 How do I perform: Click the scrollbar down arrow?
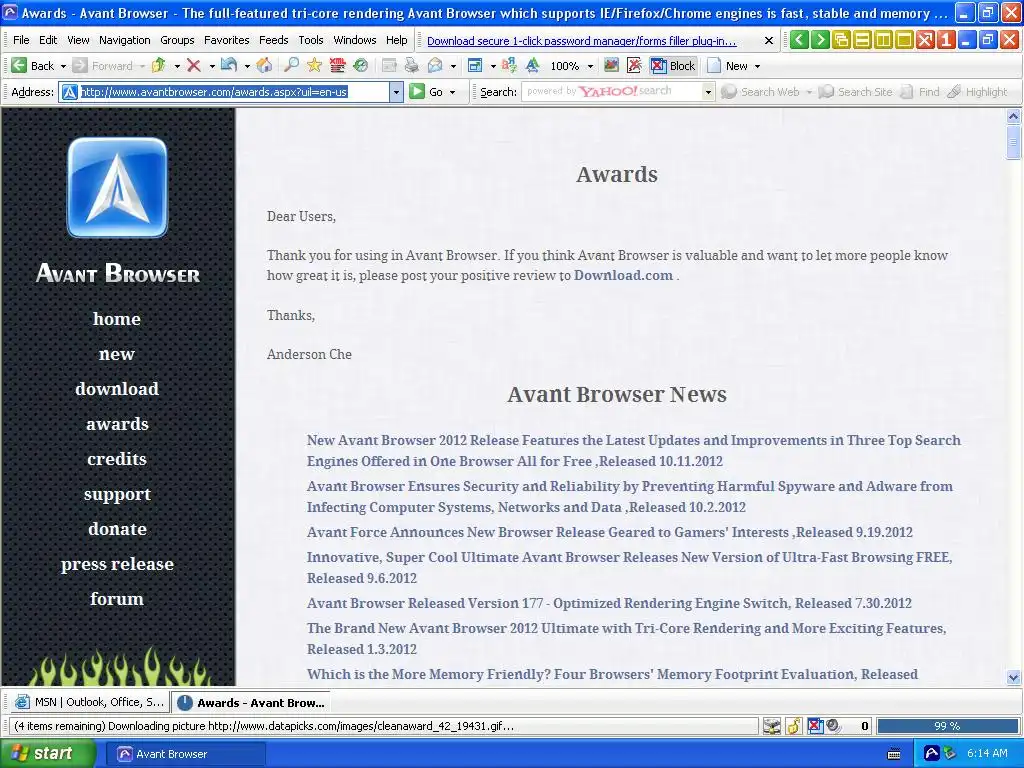point(1013,677)
